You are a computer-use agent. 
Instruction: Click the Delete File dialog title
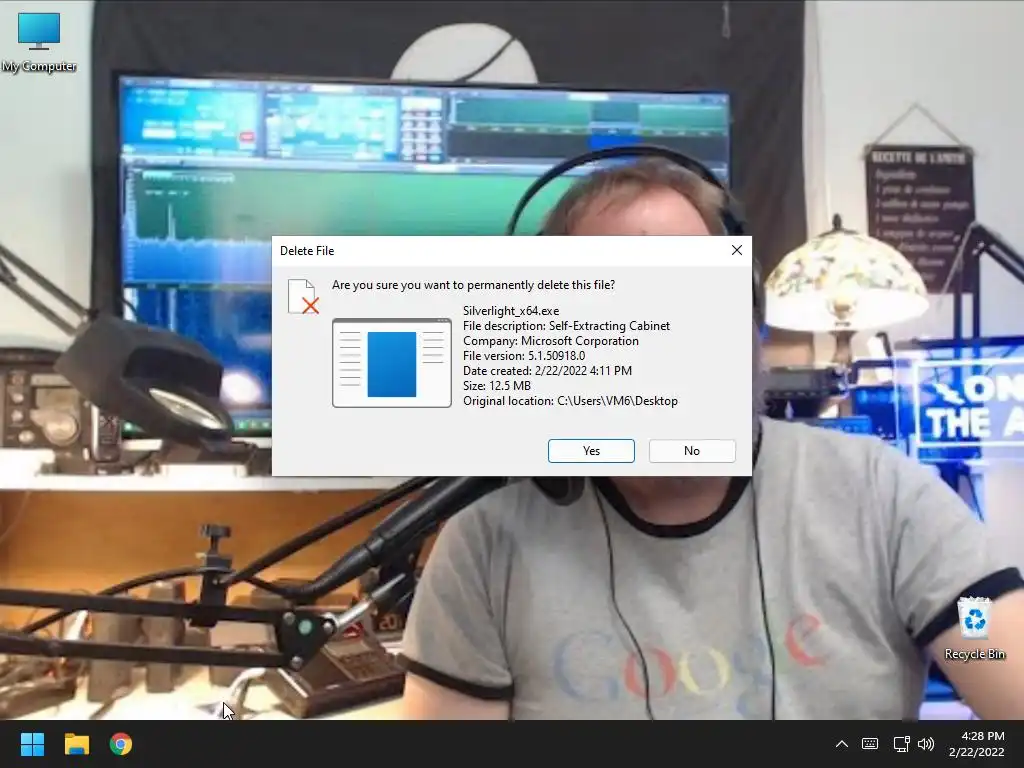307,251
